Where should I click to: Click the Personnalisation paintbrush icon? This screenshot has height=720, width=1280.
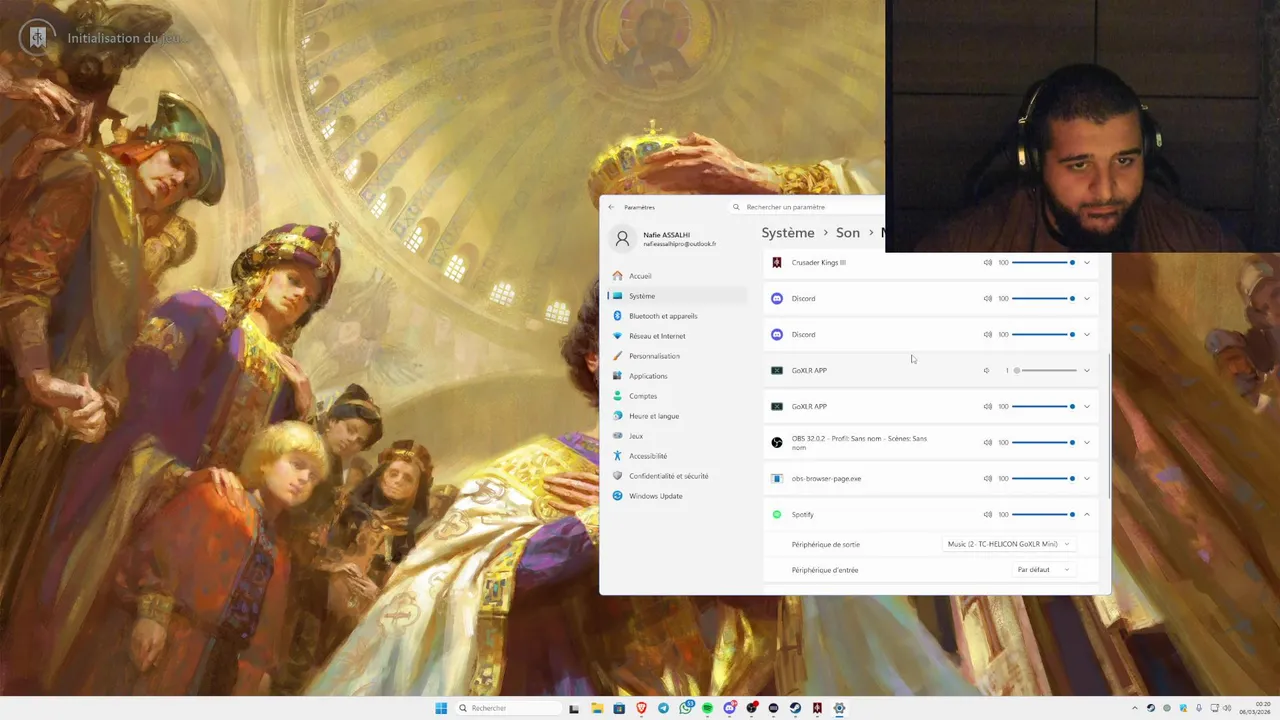click(617, 356)
